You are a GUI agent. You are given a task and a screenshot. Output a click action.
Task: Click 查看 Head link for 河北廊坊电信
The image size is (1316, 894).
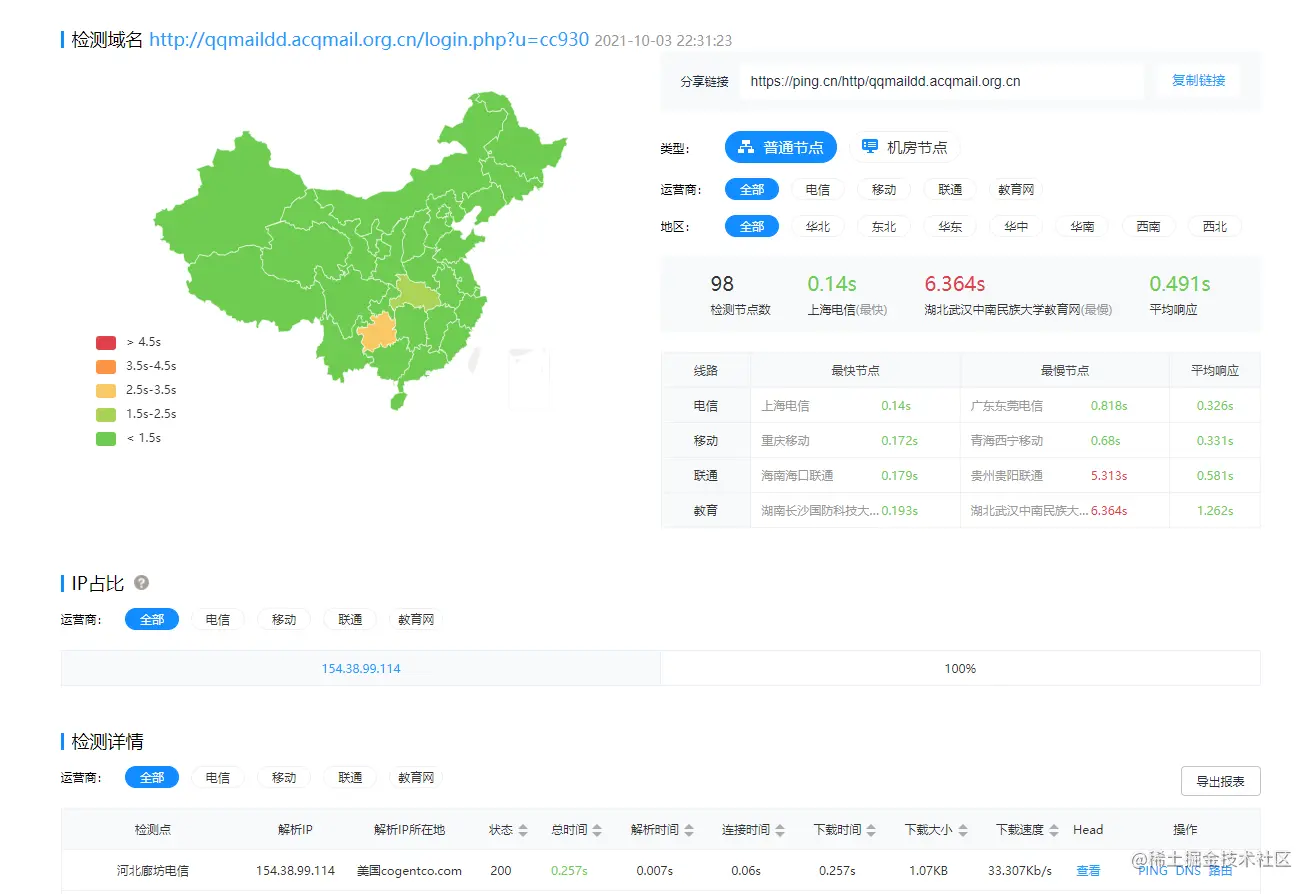pos(1088,871)
